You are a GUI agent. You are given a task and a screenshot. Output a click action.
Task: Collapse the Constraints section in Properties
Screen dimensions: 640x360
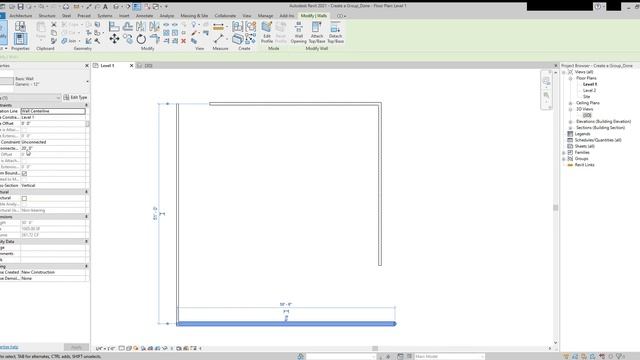click(x=86, y=105)
